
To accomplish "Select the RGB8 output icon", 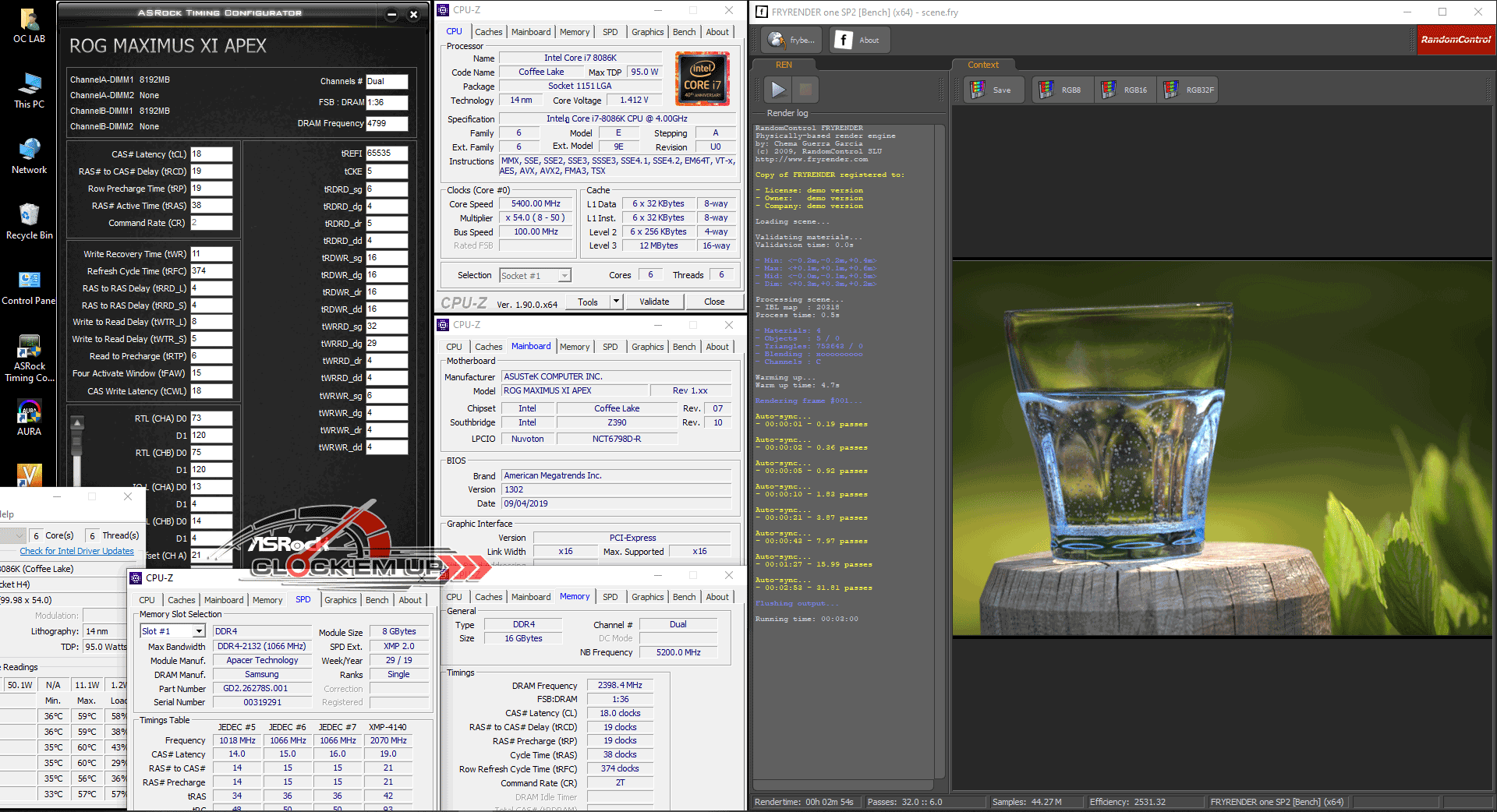I will pos(1060,90).
